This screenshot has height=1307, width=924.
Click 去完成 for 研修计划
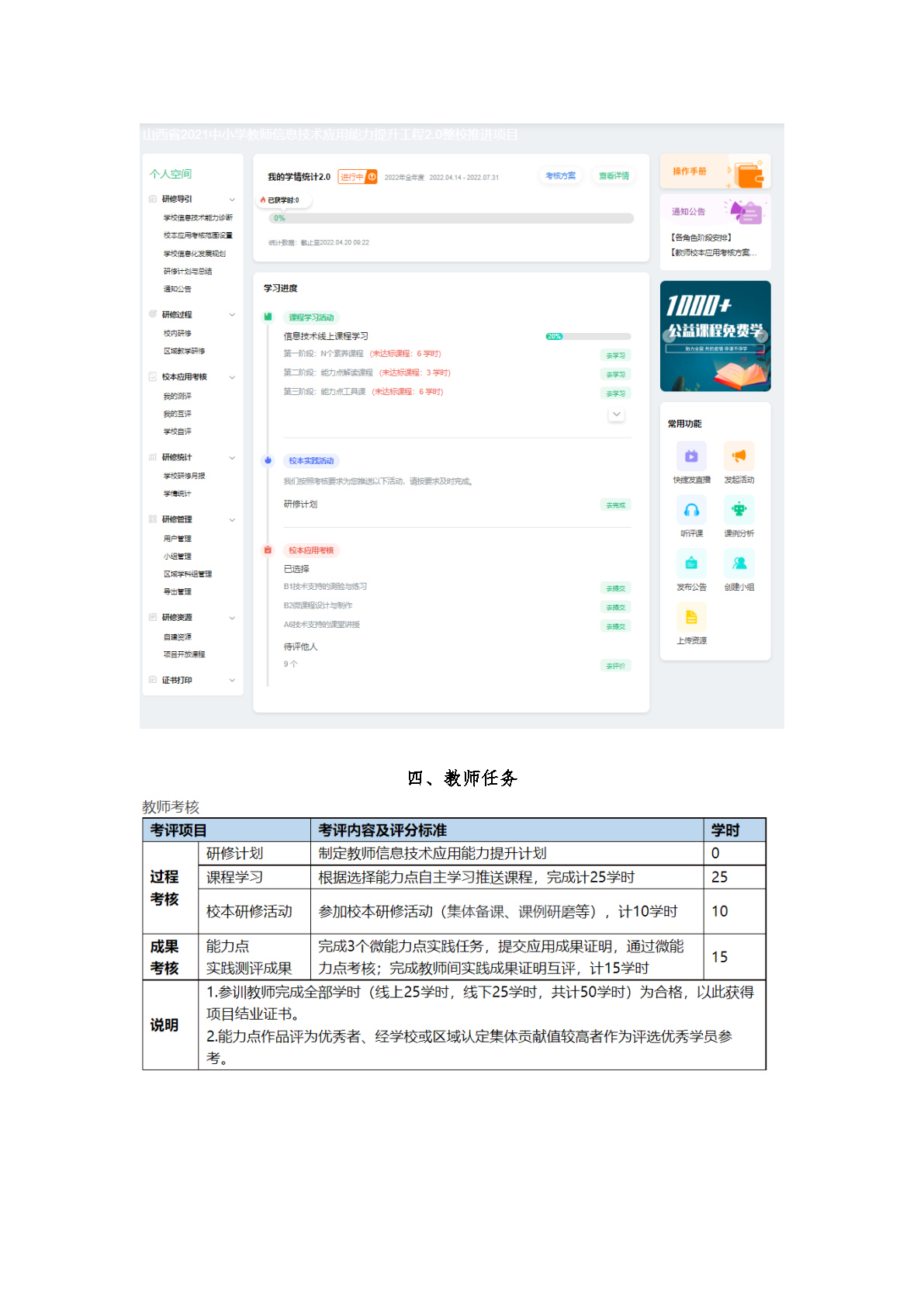coord(616,505)
